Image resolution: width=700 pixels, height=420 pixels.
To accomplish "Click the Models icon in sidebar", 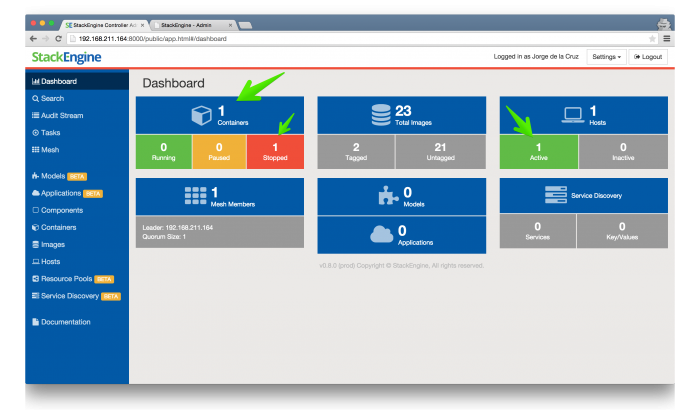I will point(36,176).
